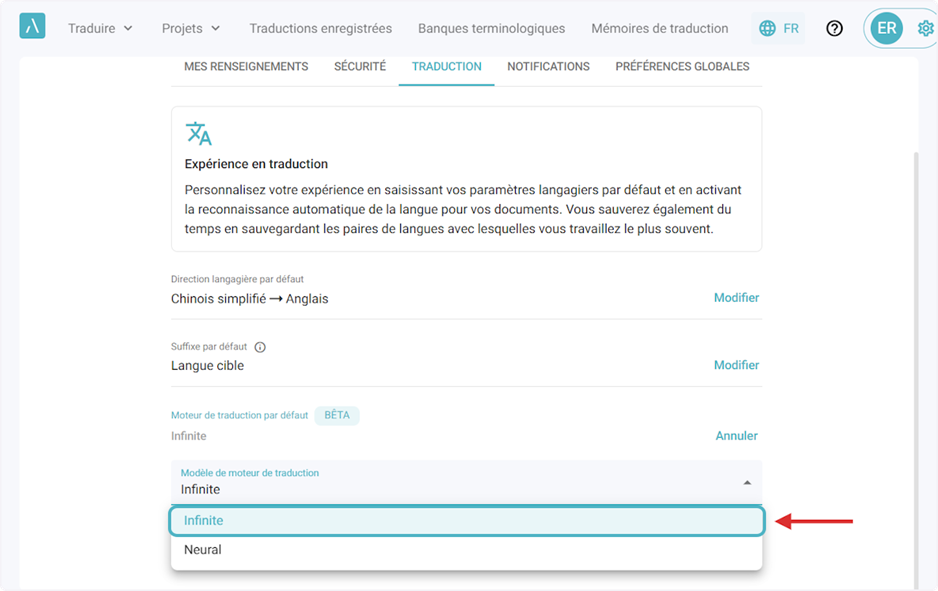Click the translation icon above Expérience en traduction
This screenshot has height=591, width=938.
[x=199, y=133]
